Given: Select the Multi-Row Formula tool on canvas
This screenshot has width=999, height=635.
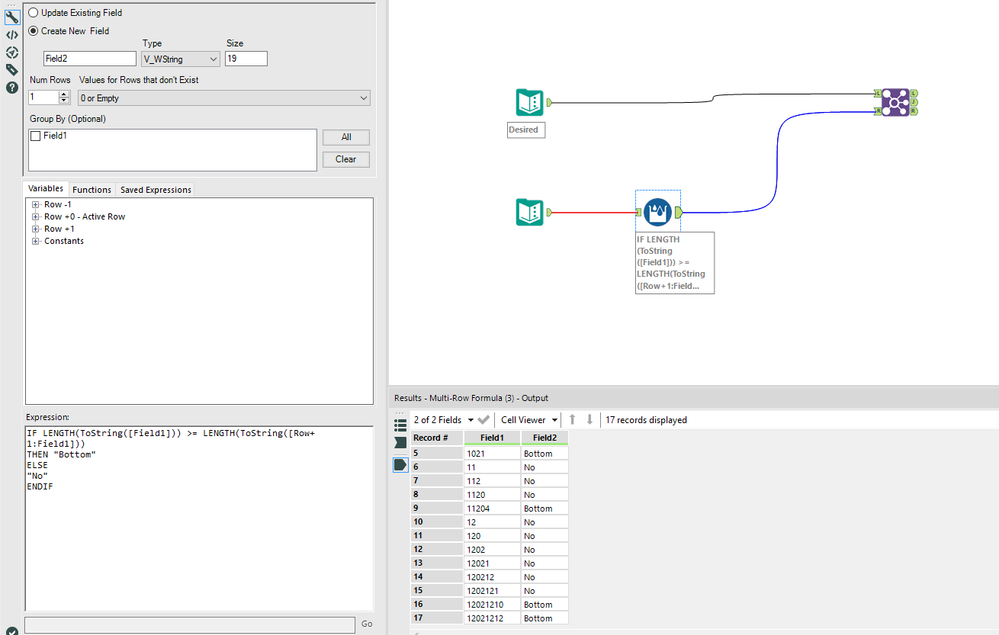Looking at the screenshot, I should [658, 212].
